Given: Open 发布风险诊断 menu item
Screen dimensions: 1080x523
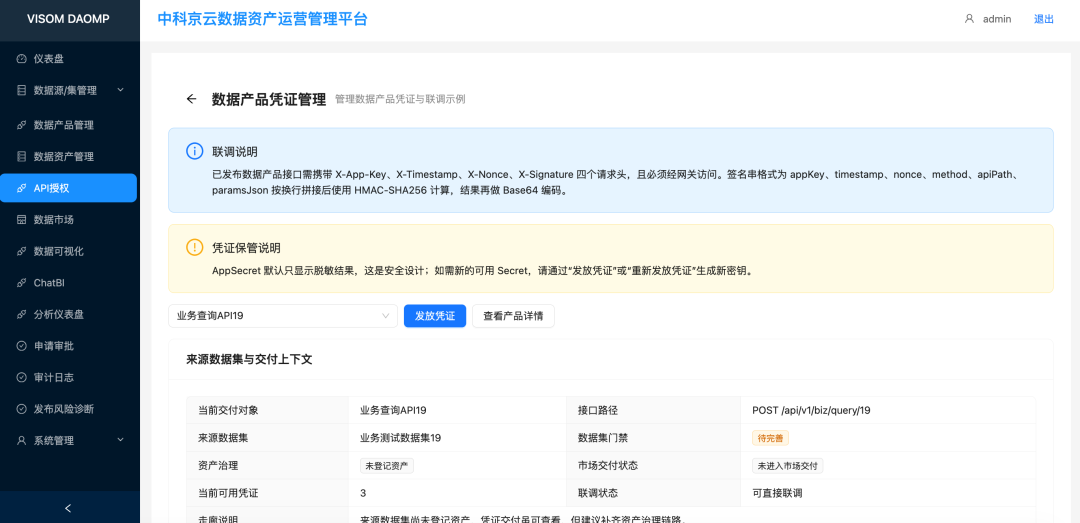Looking at the screenshot, I should point(70,409).
